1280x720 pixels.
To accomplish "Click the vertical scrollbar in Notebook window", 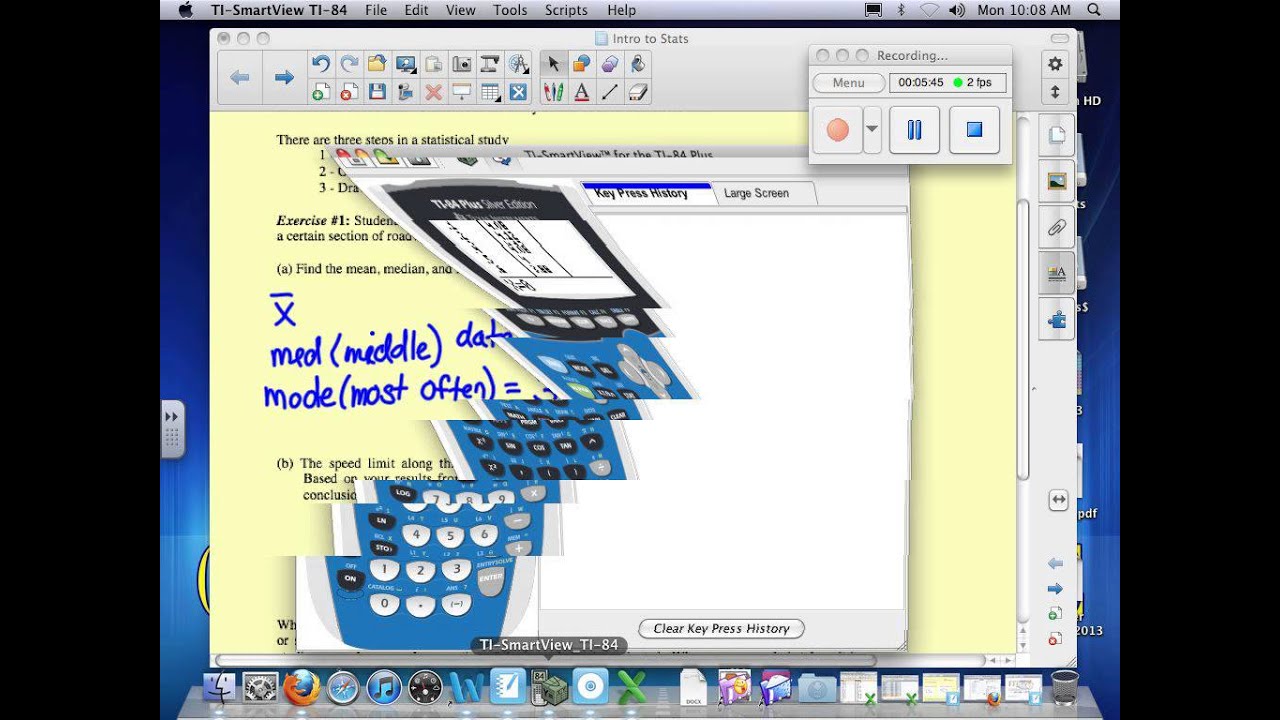I will (1022, 340).
